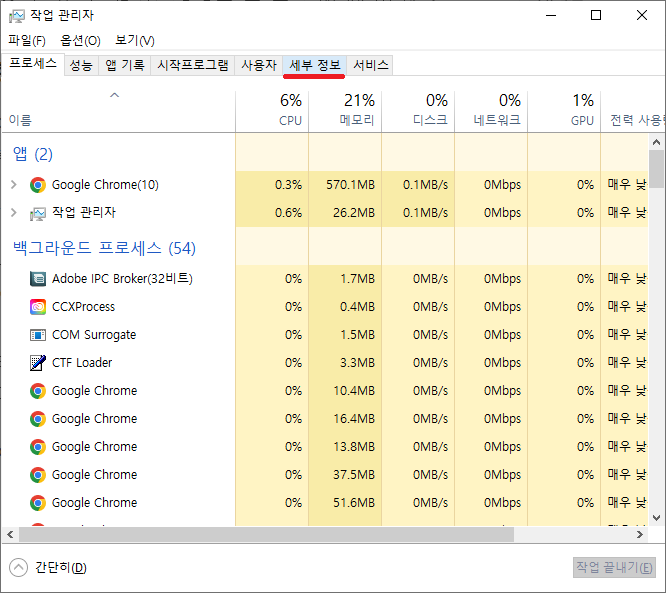
Task: Minimize the Task Manager window
Action: [x=551, y=15]
